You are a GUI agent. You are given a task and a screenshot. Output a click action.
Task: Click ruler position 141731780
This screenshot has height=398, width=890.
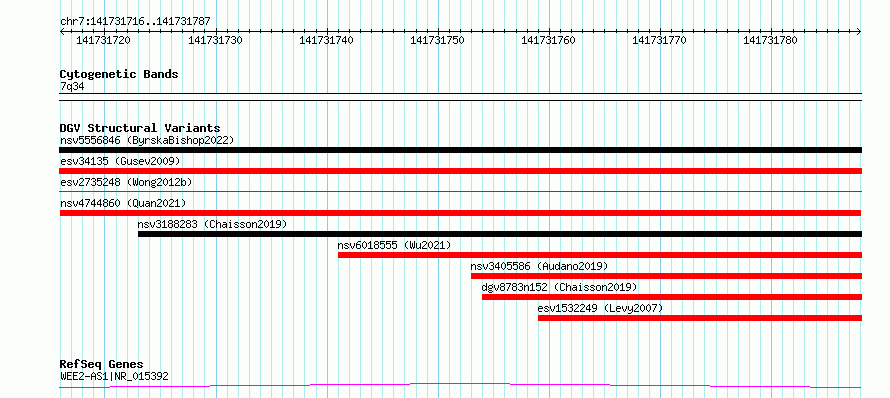click(771, 40)
